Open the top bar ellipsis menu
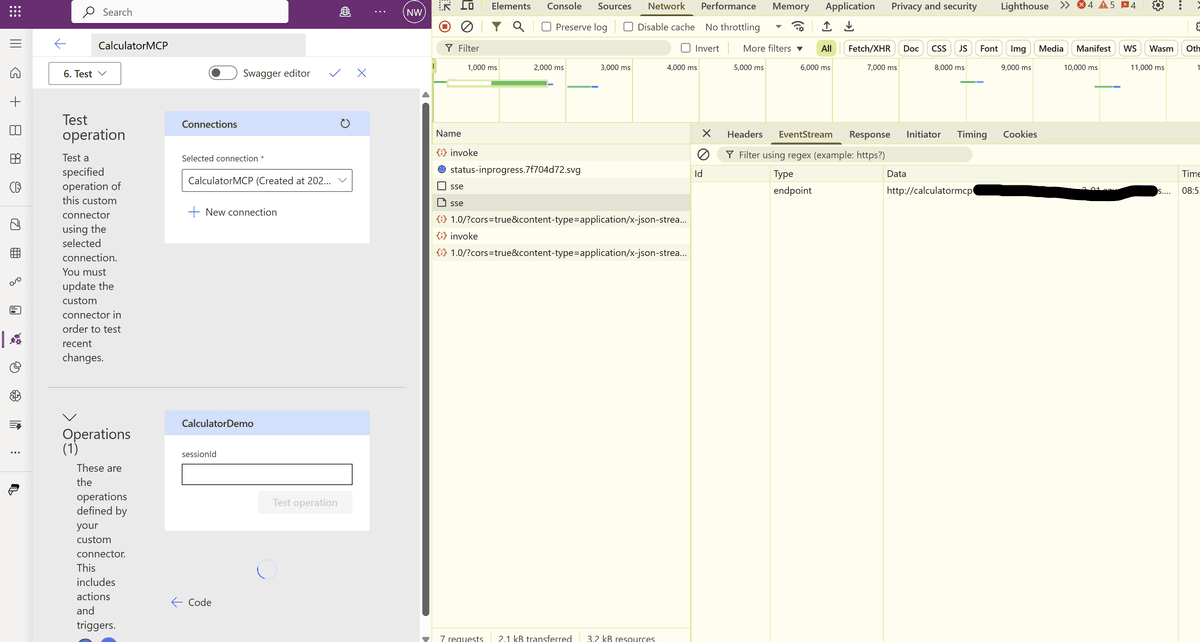This screenshot has width=1200, height=642. [379, 12]
